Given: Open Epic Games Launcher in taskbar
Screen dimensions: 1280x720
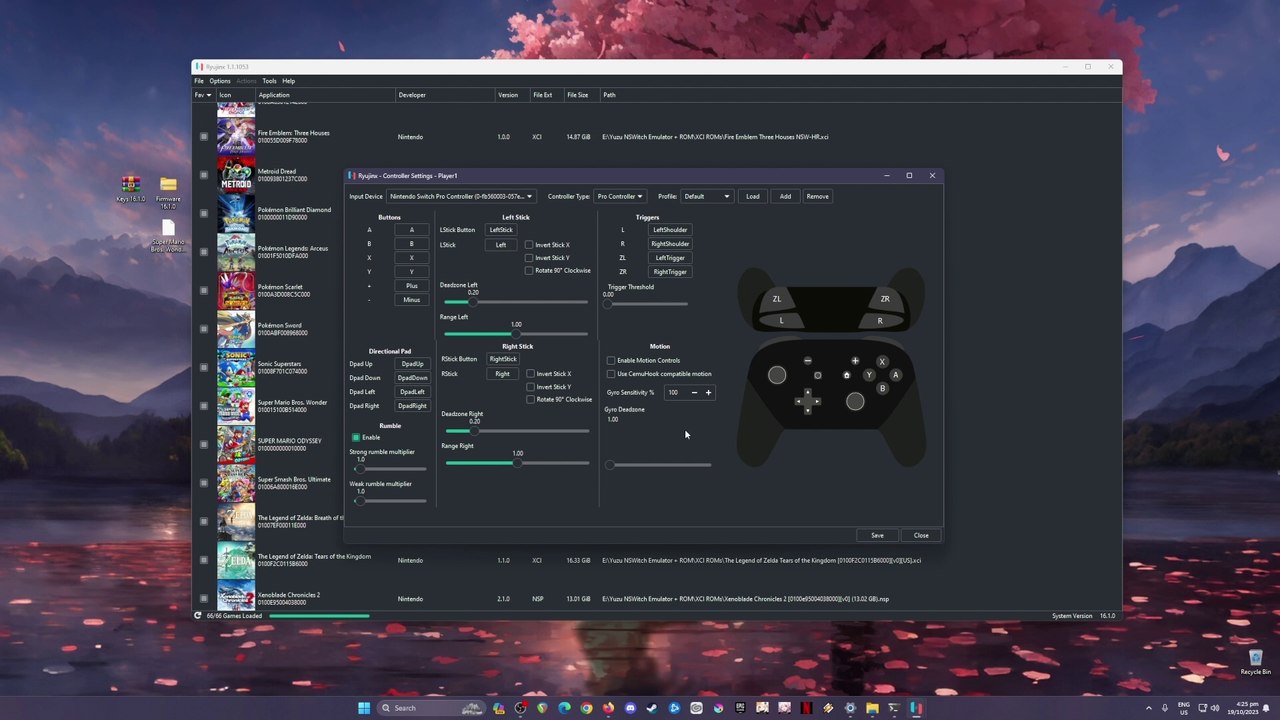Looking at the screenshot, I should coord(740,708).
